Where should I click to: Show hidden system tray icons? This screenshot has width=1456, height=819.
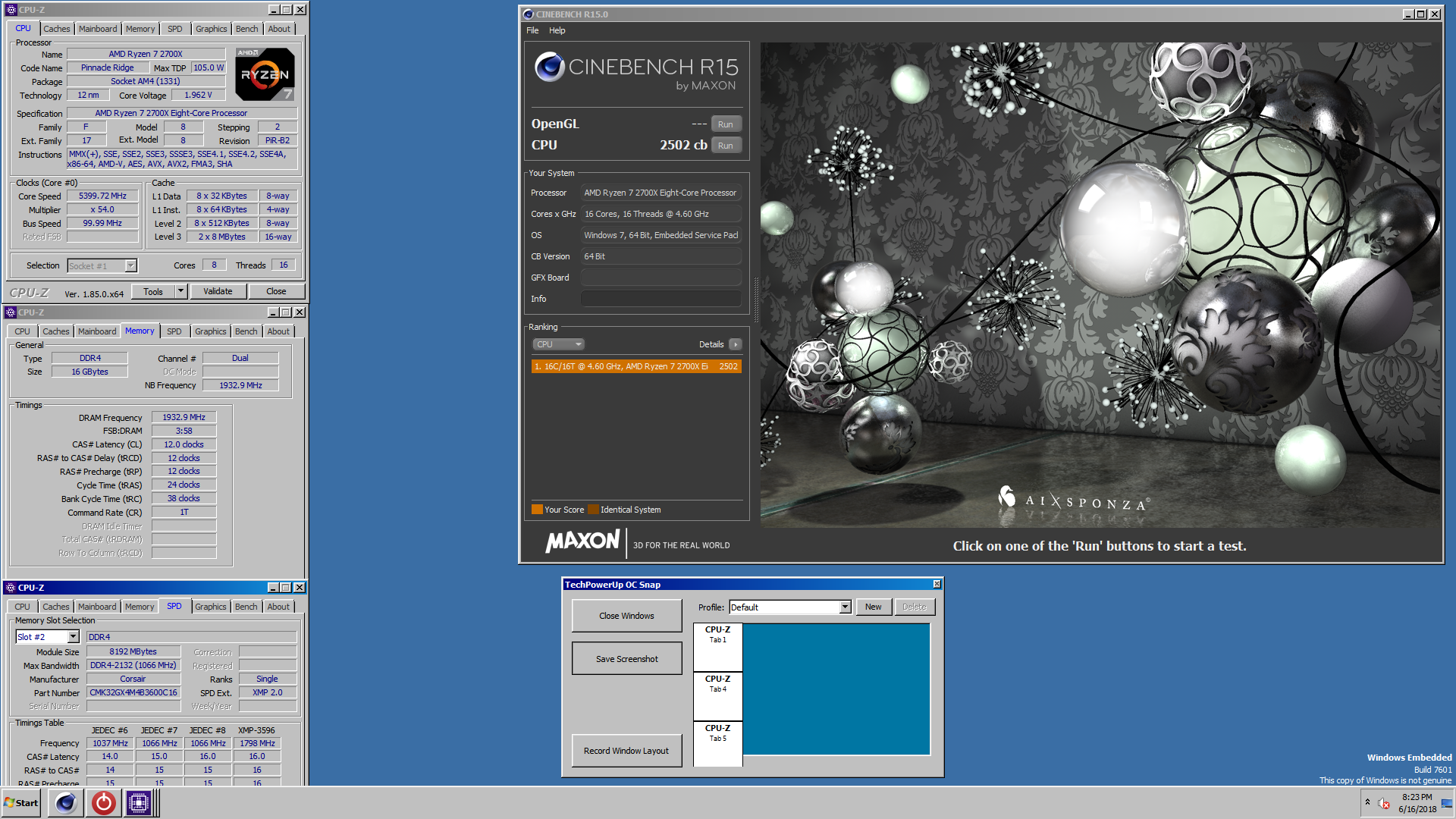[x=1367, y=802]
